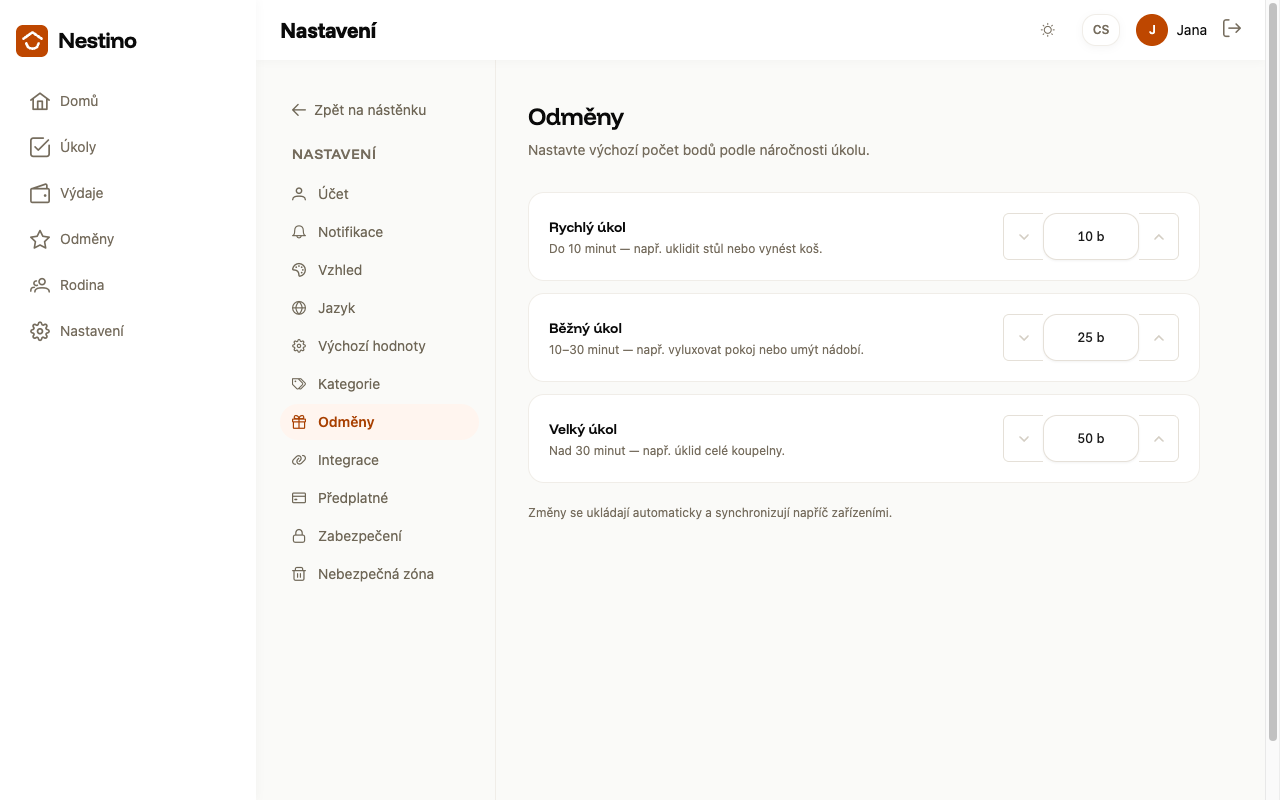1280x800 pixels.
Task: Toggle the light/dark theme sun icon
Action: click(1048, 30)
